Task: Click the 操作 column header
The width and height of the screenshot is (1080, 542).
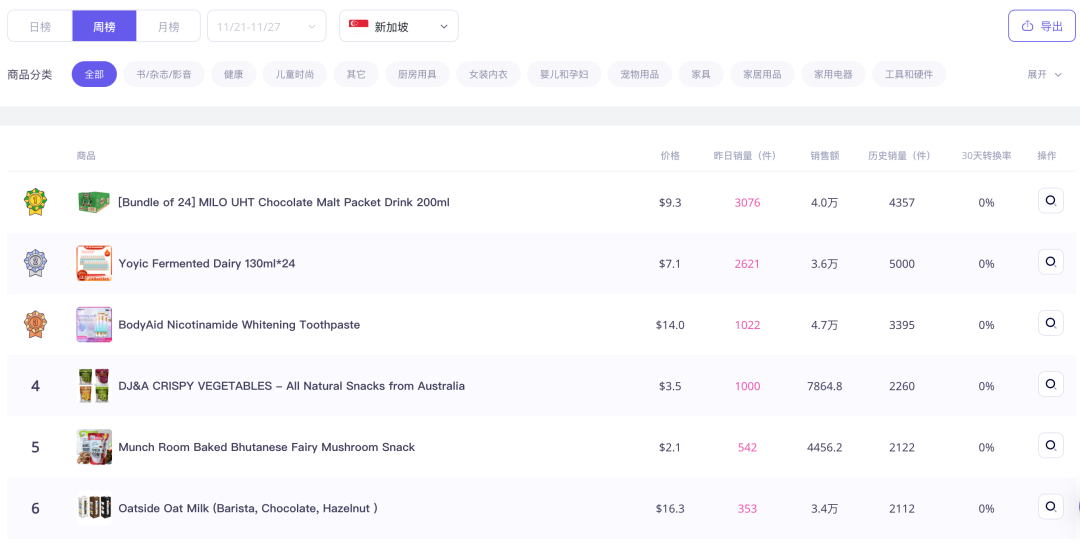Action: pos(1047,156)
